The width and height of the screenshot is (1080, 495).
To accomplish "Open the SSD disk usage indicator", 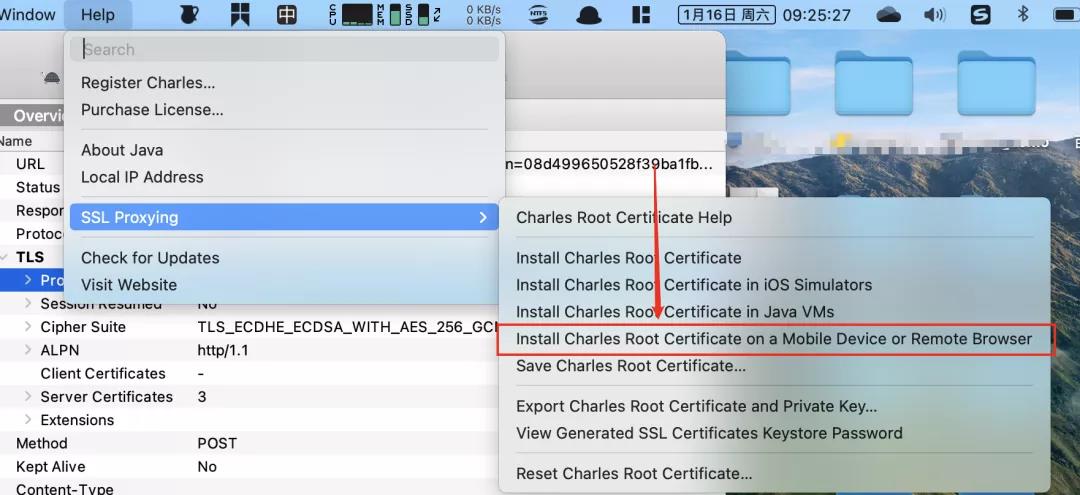I will point(417,14).
